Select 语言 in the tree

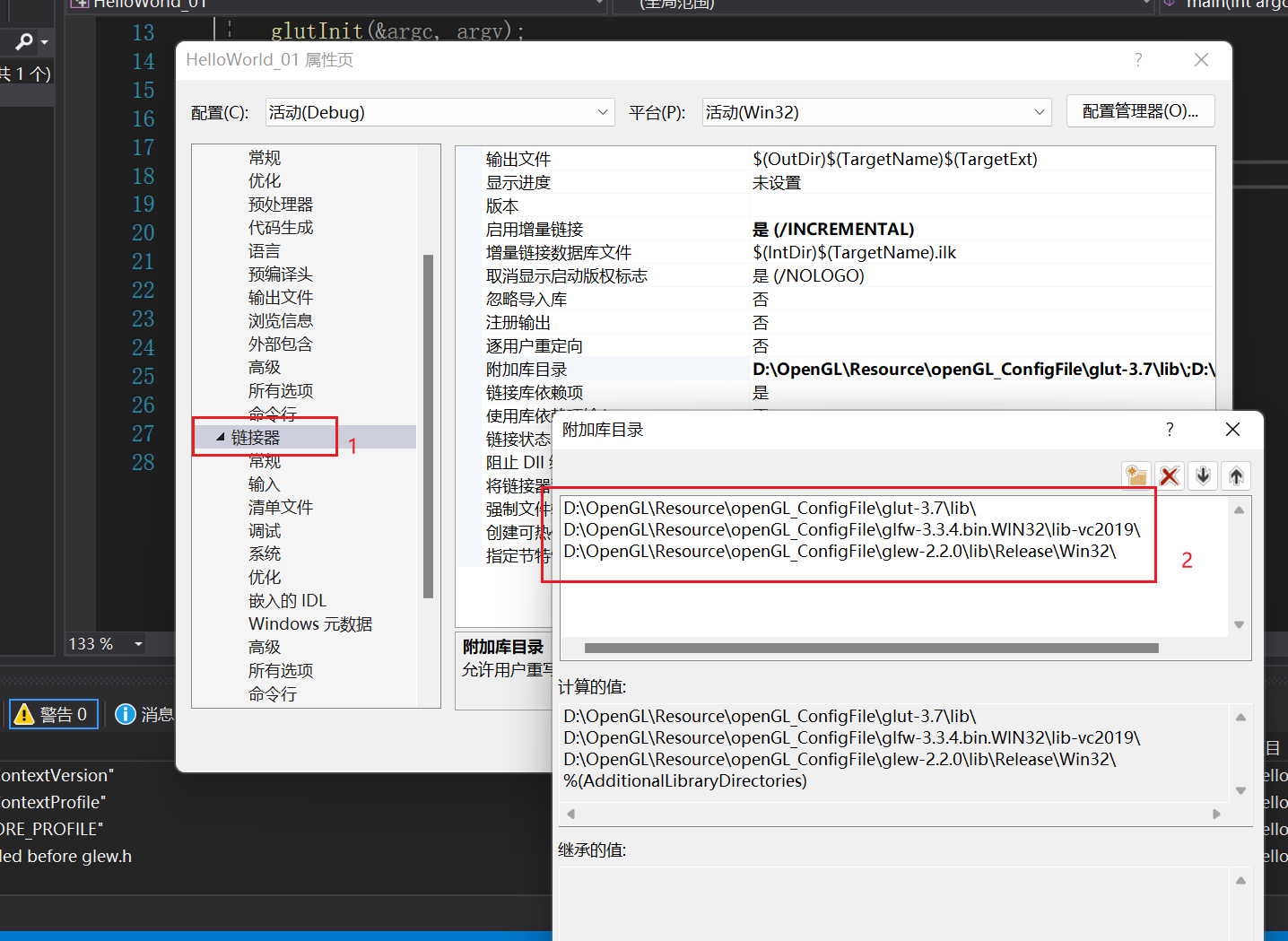tap(265, 251)
